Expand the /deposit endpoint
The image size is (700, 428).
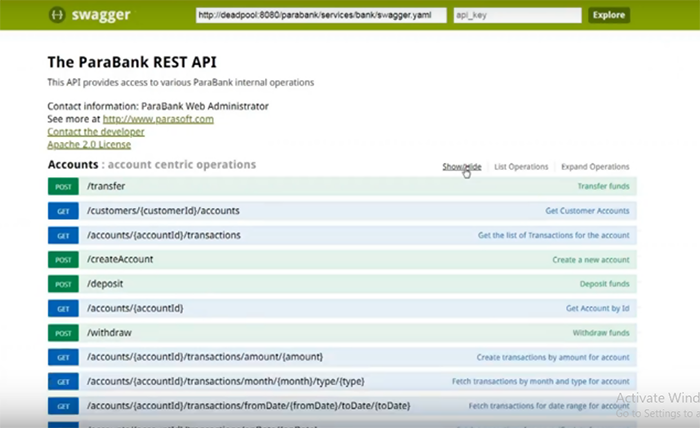[x=105, y=284]
